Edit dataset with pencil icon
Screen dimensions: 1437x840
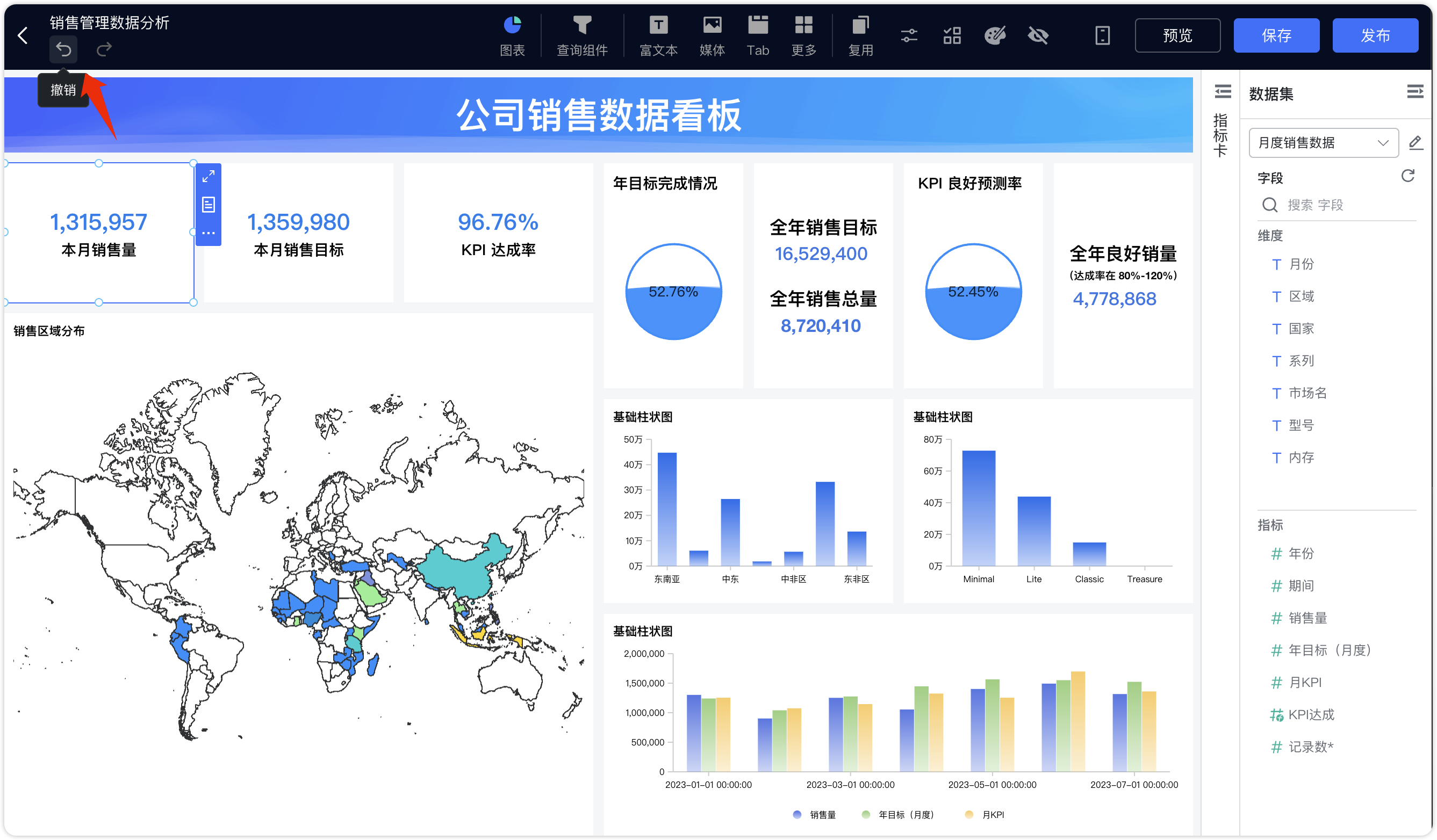(1416, 142)
